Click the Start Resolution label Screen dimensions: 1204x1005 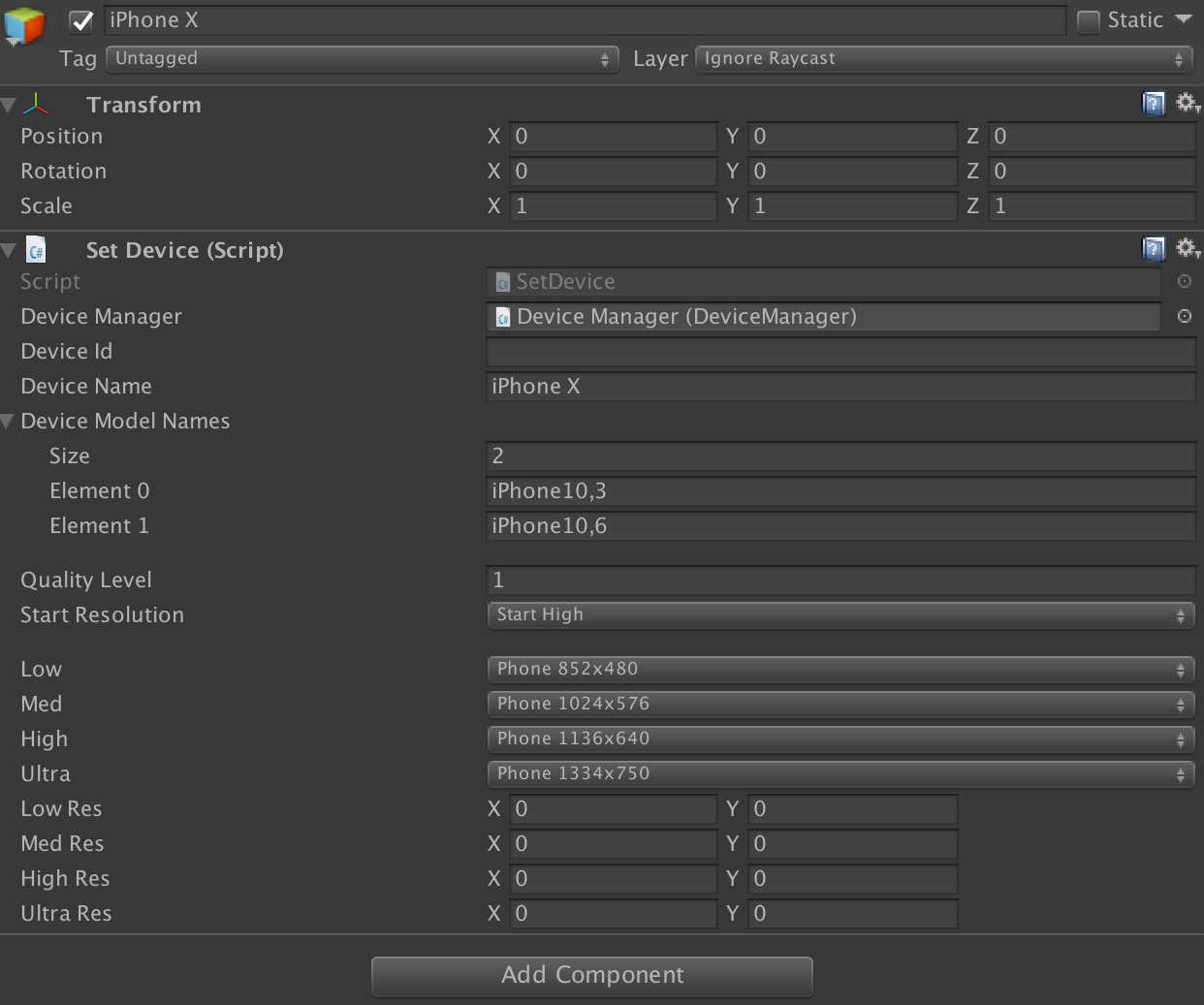[103, 615]
